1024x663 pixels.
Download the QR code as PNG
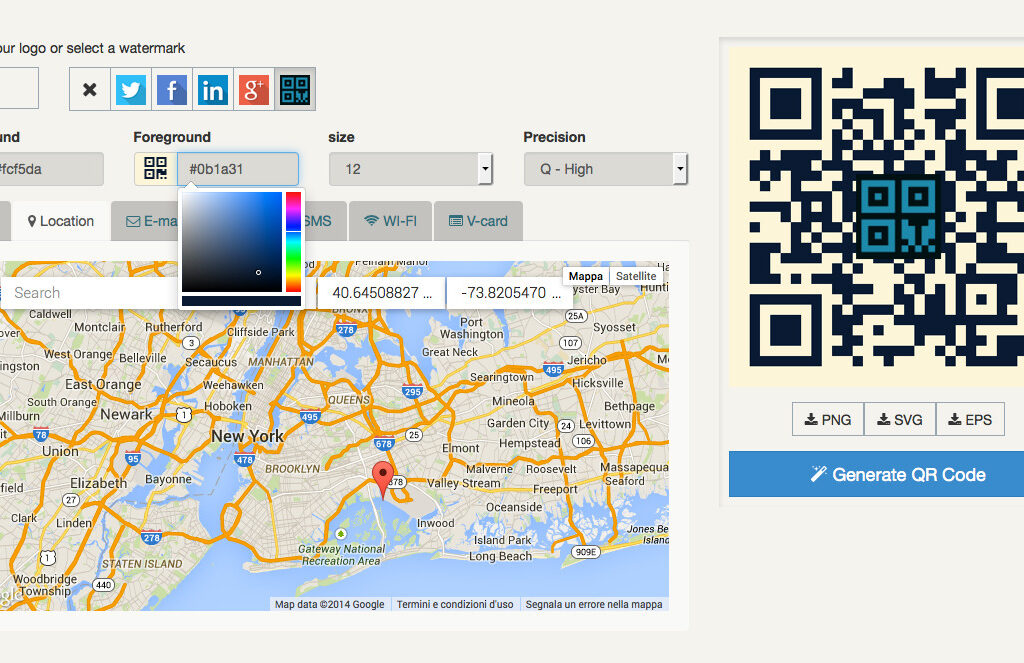coord(827,419)
